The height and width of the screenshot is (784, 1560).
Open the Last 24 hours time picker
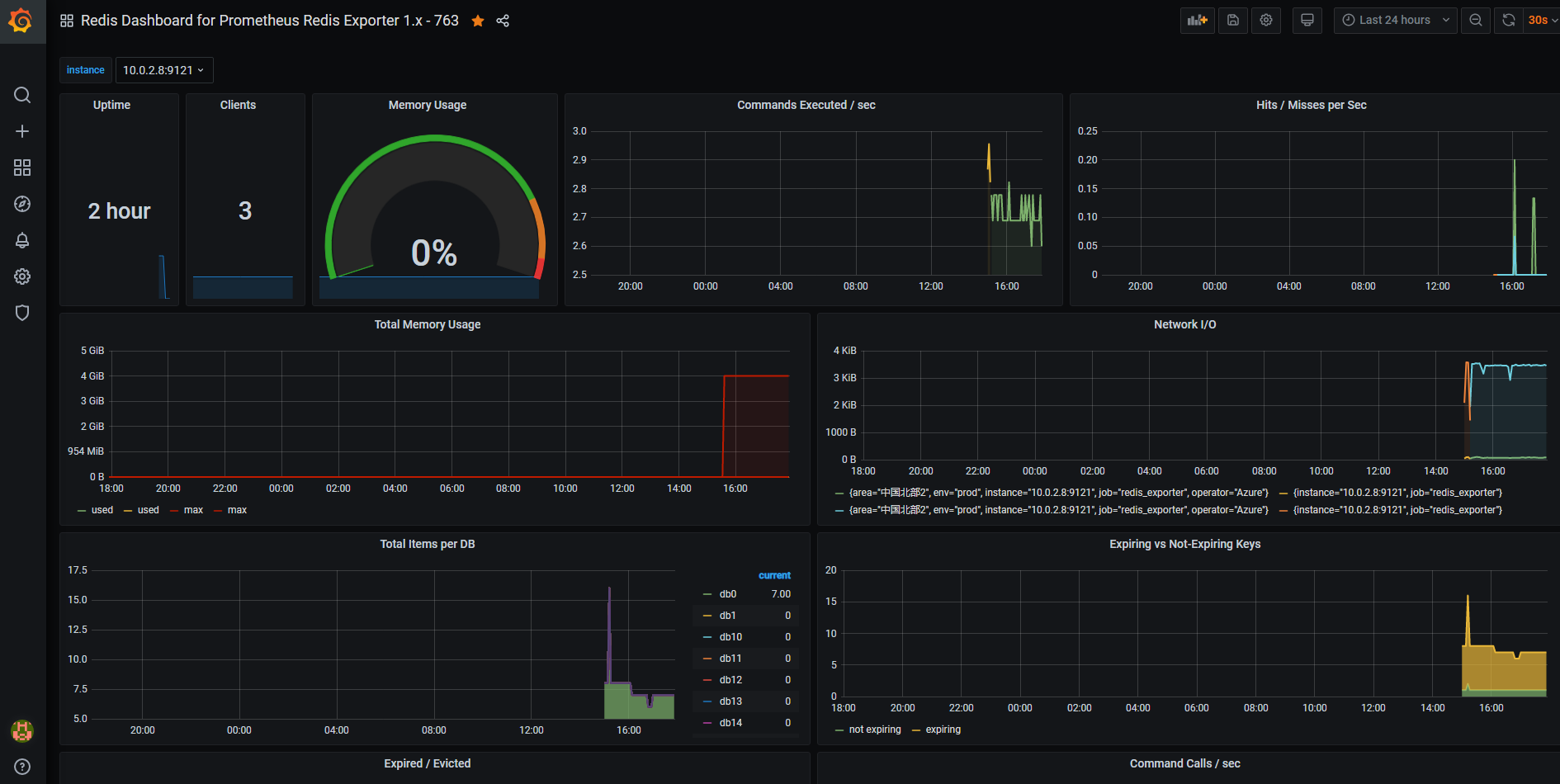[1396, 21]
